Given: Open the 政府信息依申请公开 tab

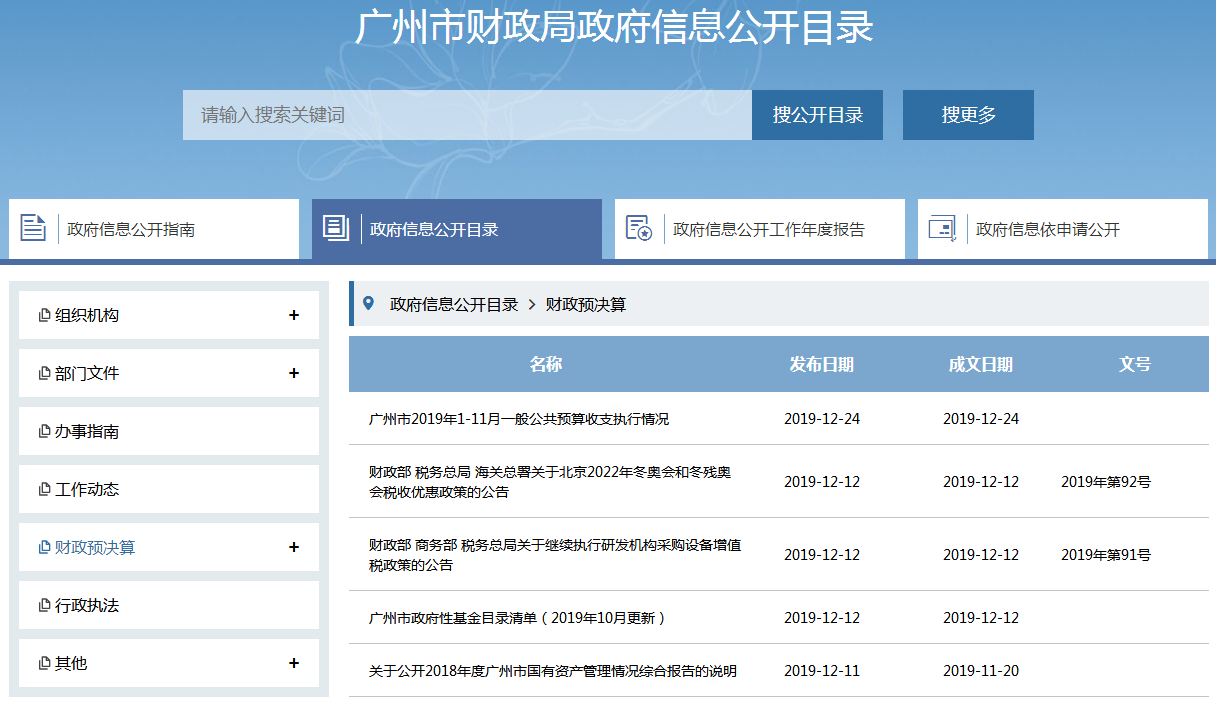Looking at the screenshot, I should (x=1047, y=229).
